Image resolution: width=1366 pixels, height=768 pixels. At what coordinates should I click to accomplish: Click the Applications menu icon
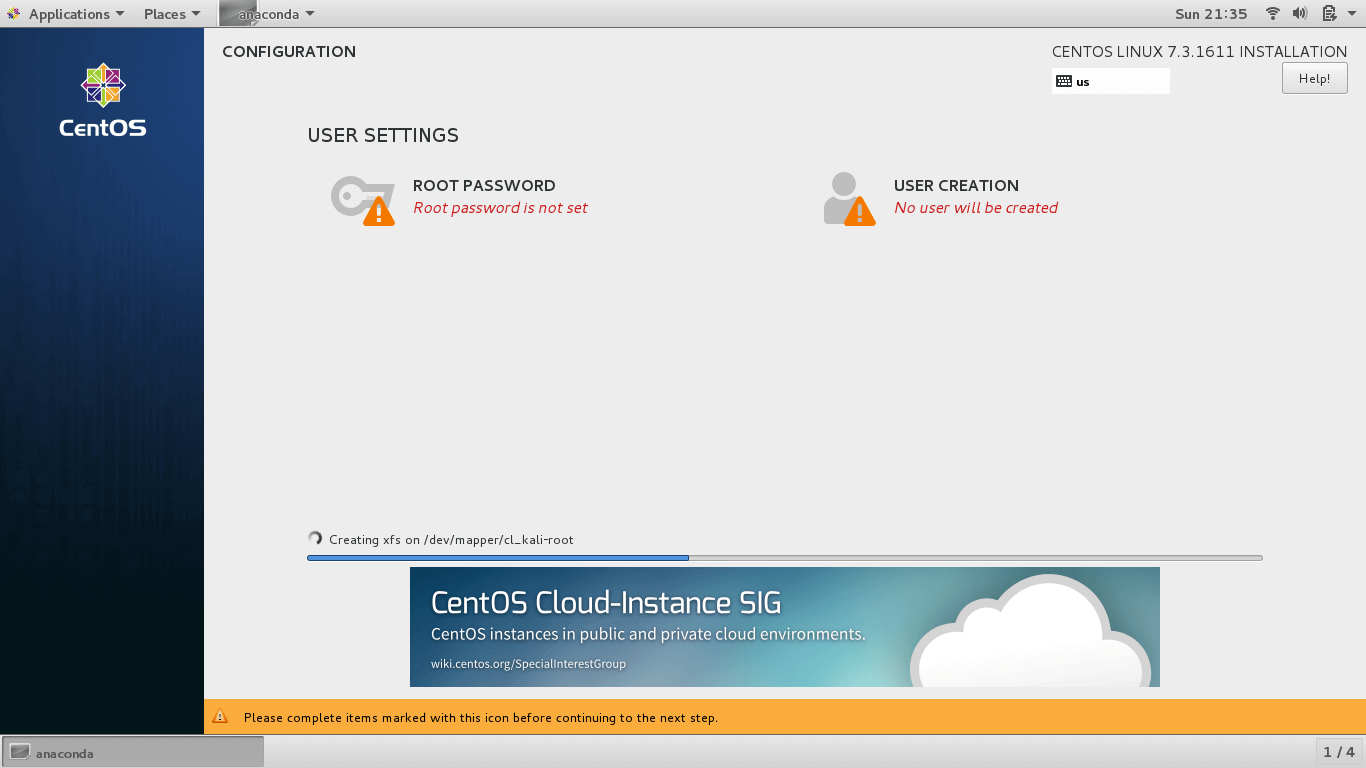point(14,14)
